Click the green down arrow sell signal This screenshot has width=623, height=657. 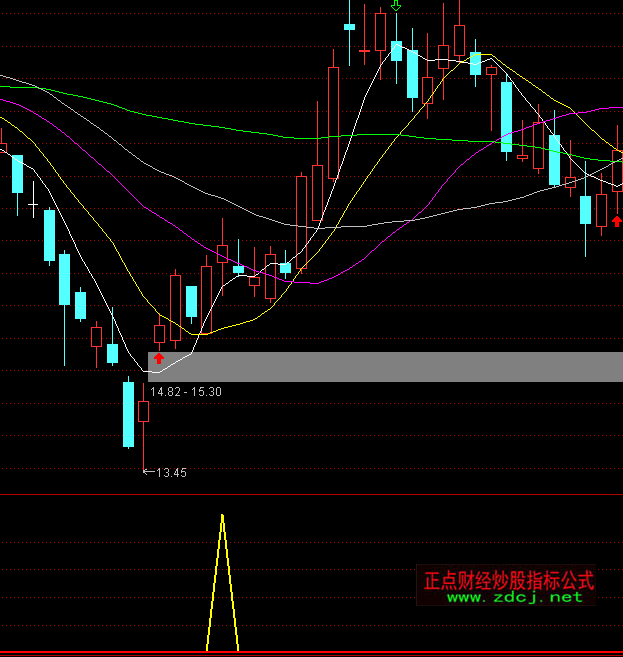point(397,7)
